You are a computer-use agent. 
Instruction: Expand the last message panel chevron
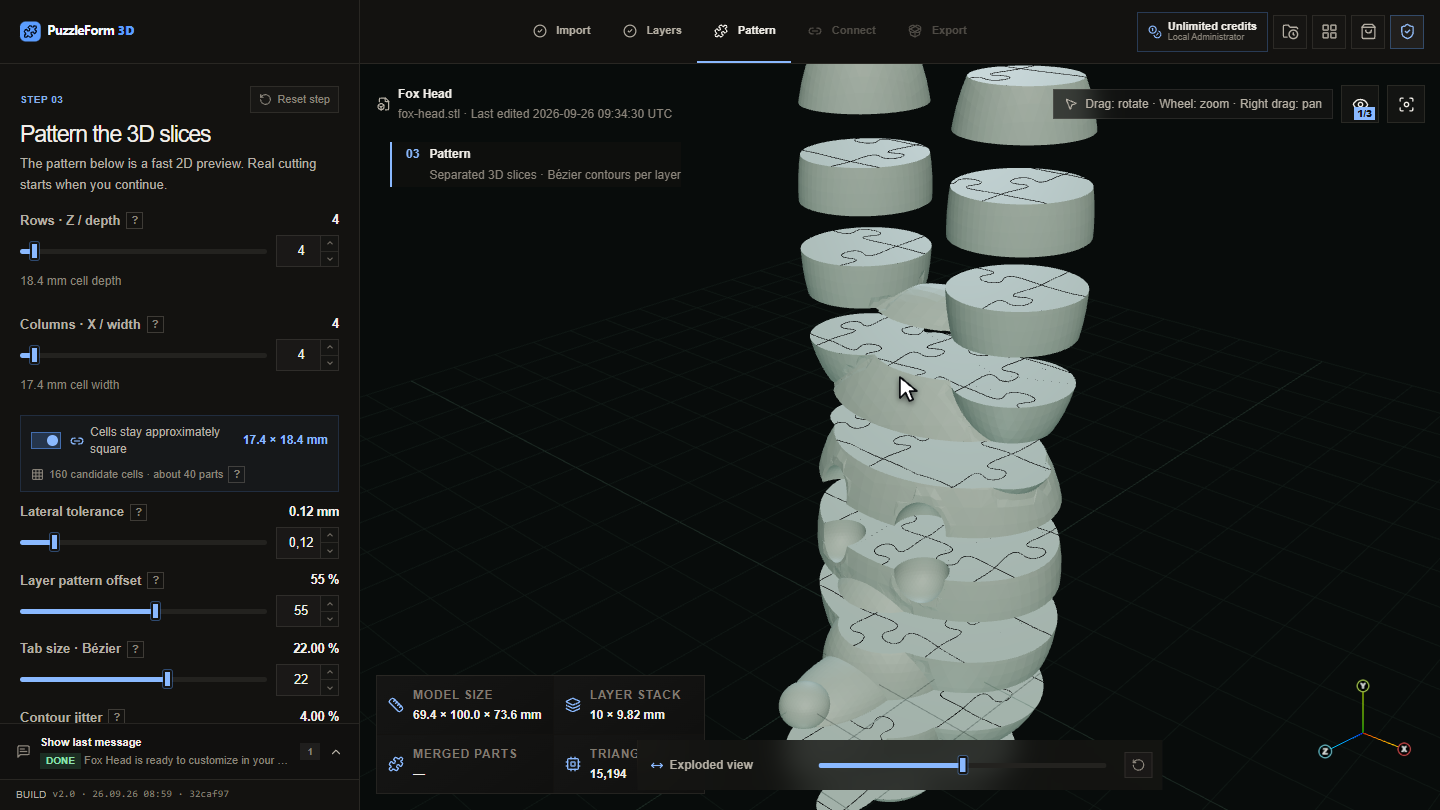tap(336, 752)
